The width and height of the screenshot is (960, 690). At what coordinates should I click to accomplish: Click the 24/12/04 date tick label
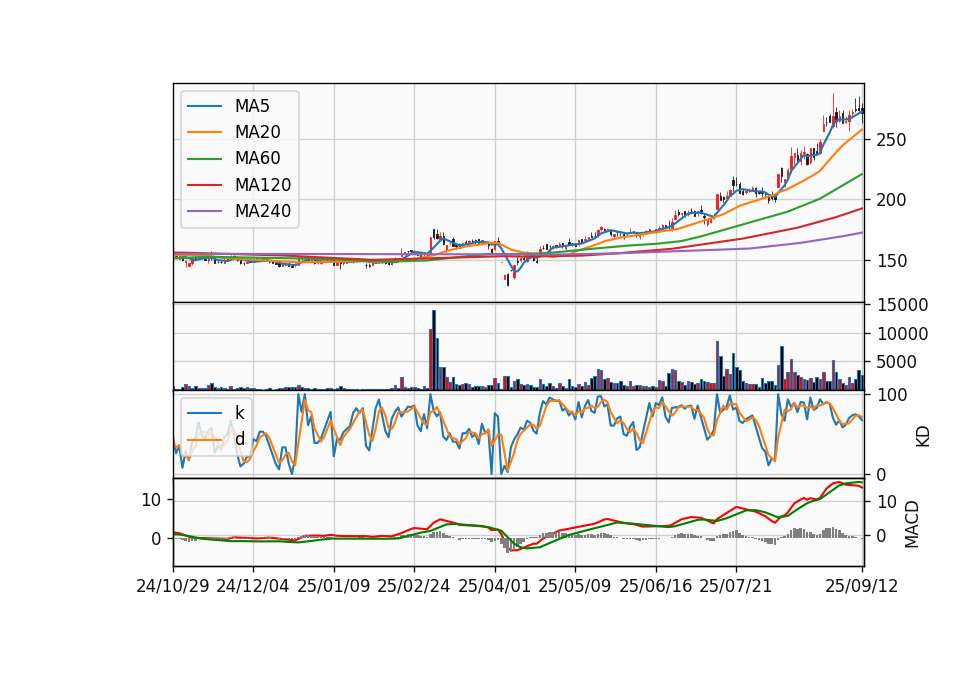tap(253, 586)
